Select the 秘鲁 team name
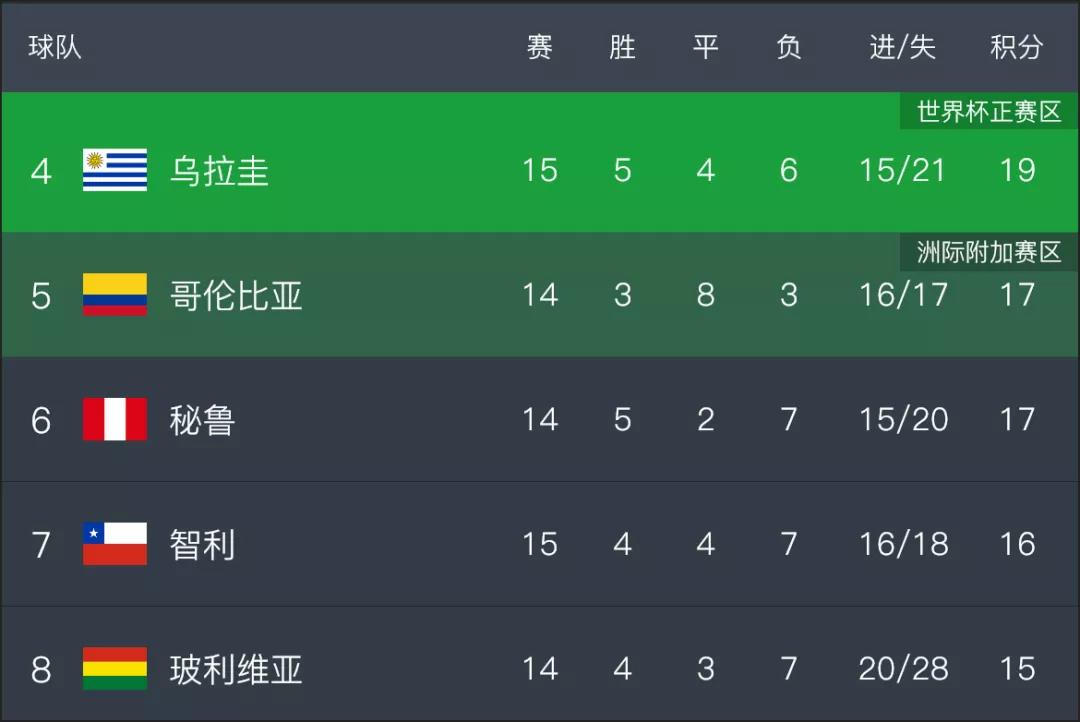 (x=202, y=420)
